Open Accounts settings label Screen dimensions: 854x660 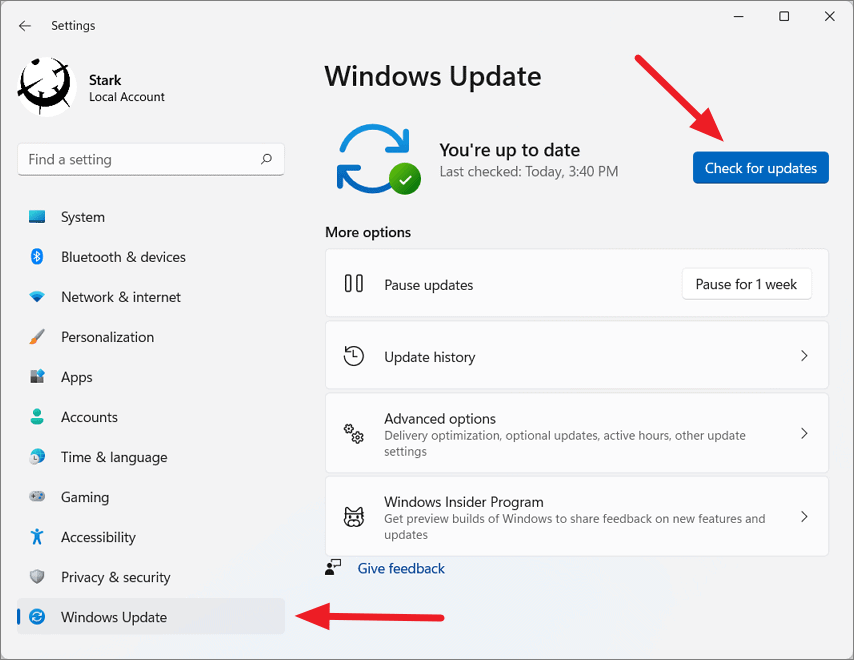[89, 417]
